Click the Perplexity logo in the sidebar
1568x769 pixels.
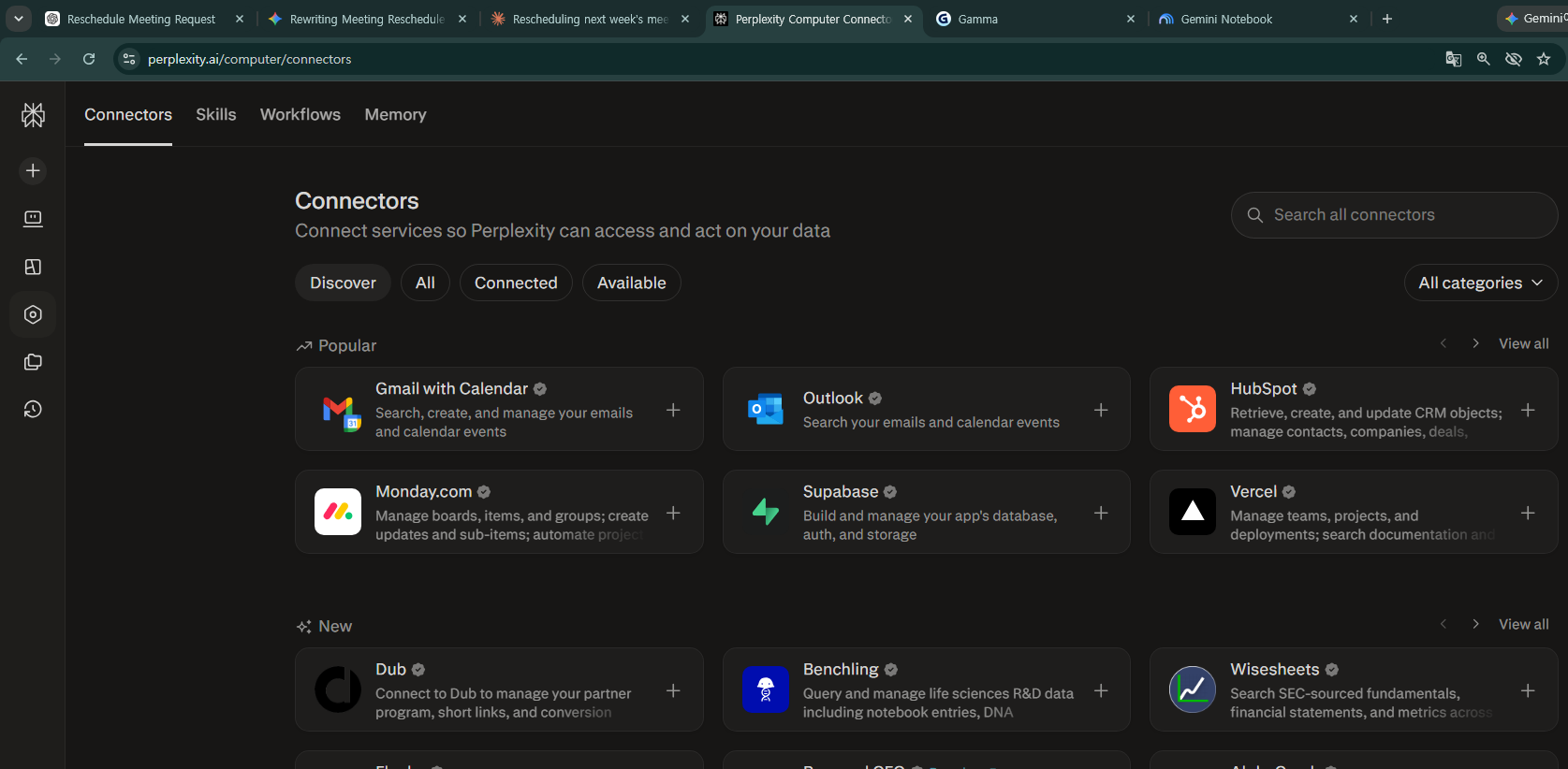[33, 115]
